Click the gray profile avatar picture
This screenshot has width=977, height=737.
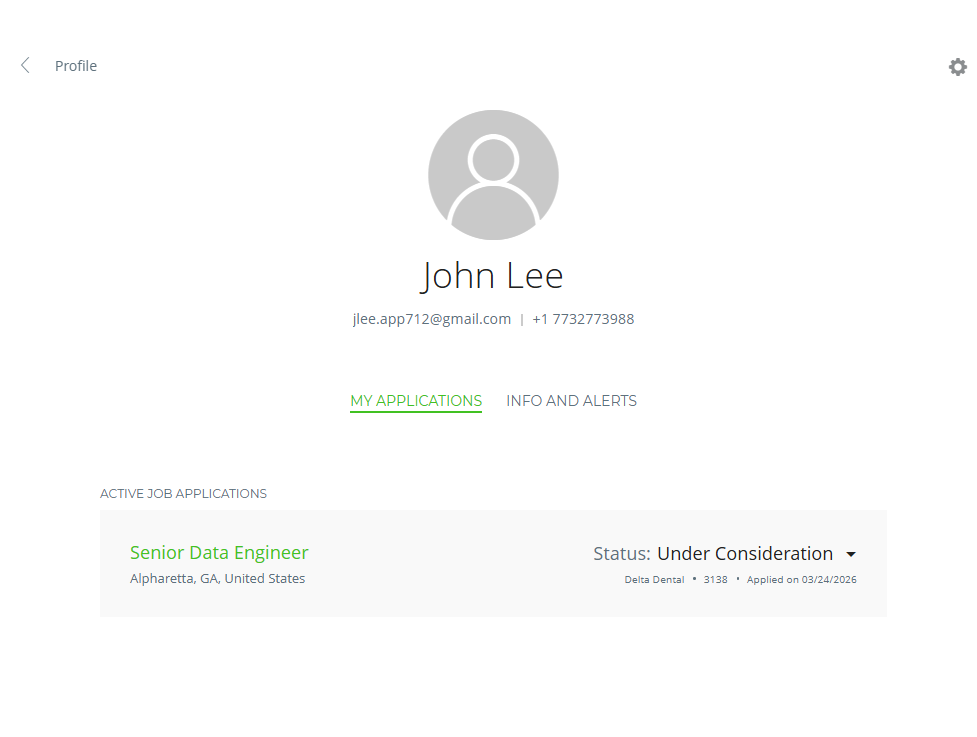point(493,175)
